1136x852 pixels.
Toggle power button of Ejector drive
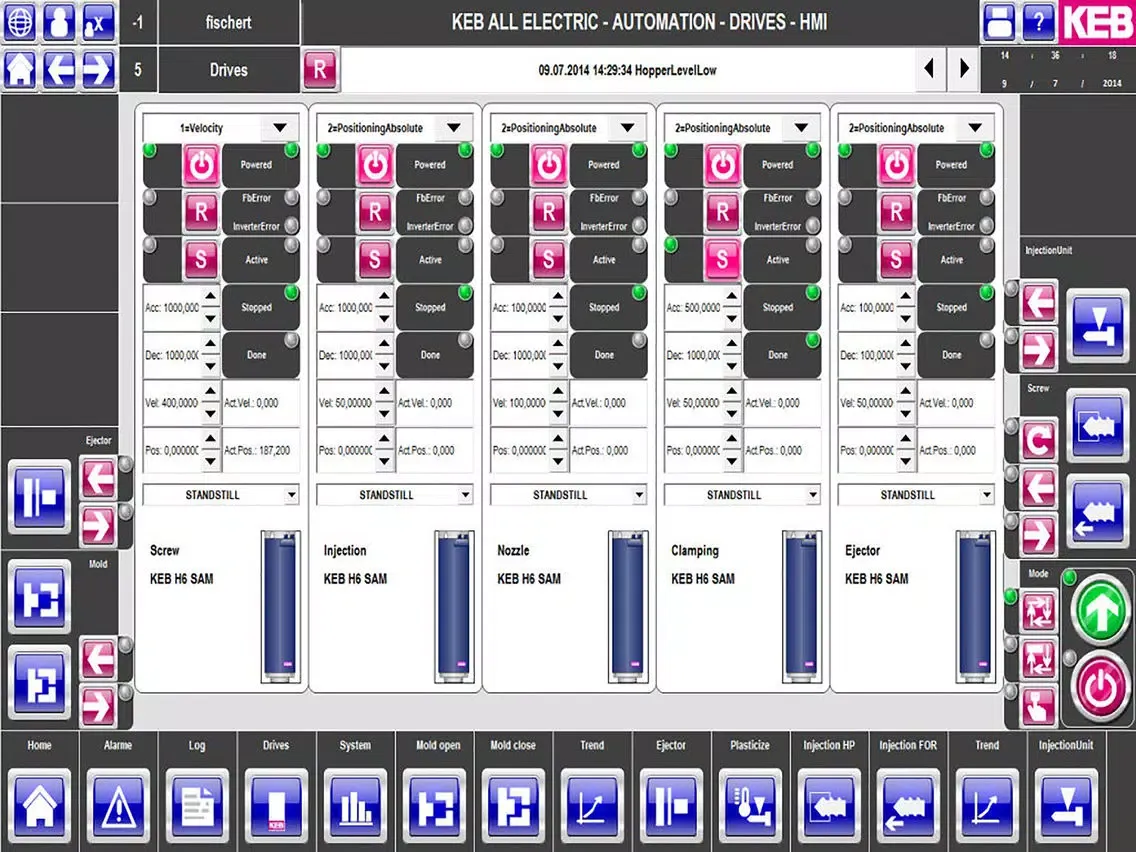(x=896, y=164)
